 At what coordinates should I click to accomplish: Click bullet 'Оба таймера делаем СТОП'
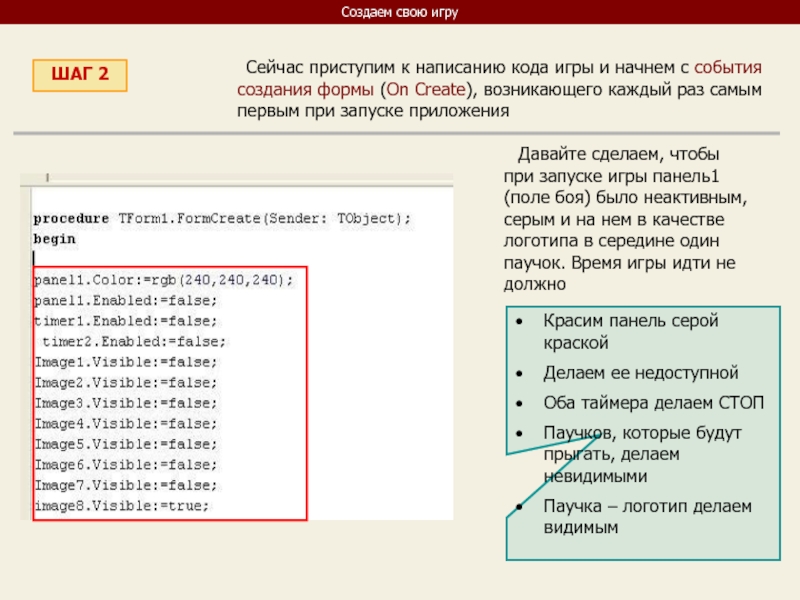pyautogui.click(x=654, y=403)
